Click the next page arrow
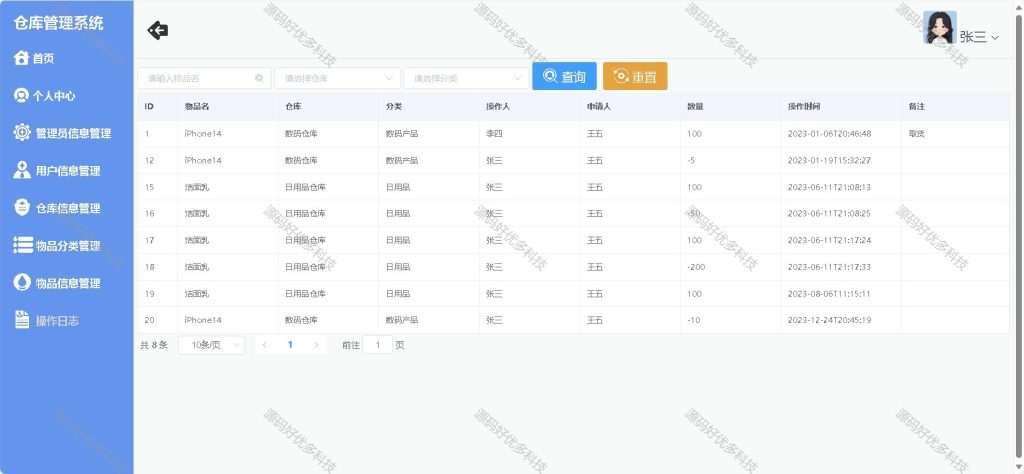Image resolution: width=1024 pixels, height=474 pixels. click(317, 345)
